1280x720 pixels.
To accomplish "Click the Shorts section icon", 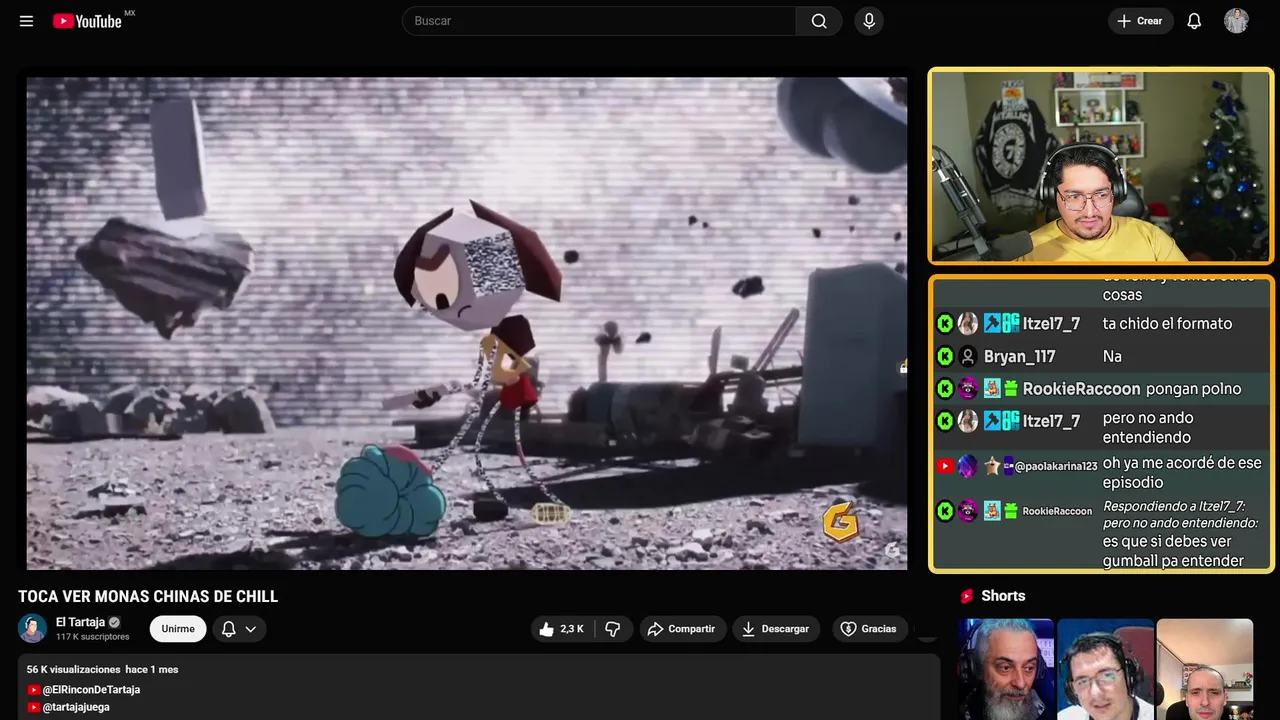I will (x=967, y=596).
